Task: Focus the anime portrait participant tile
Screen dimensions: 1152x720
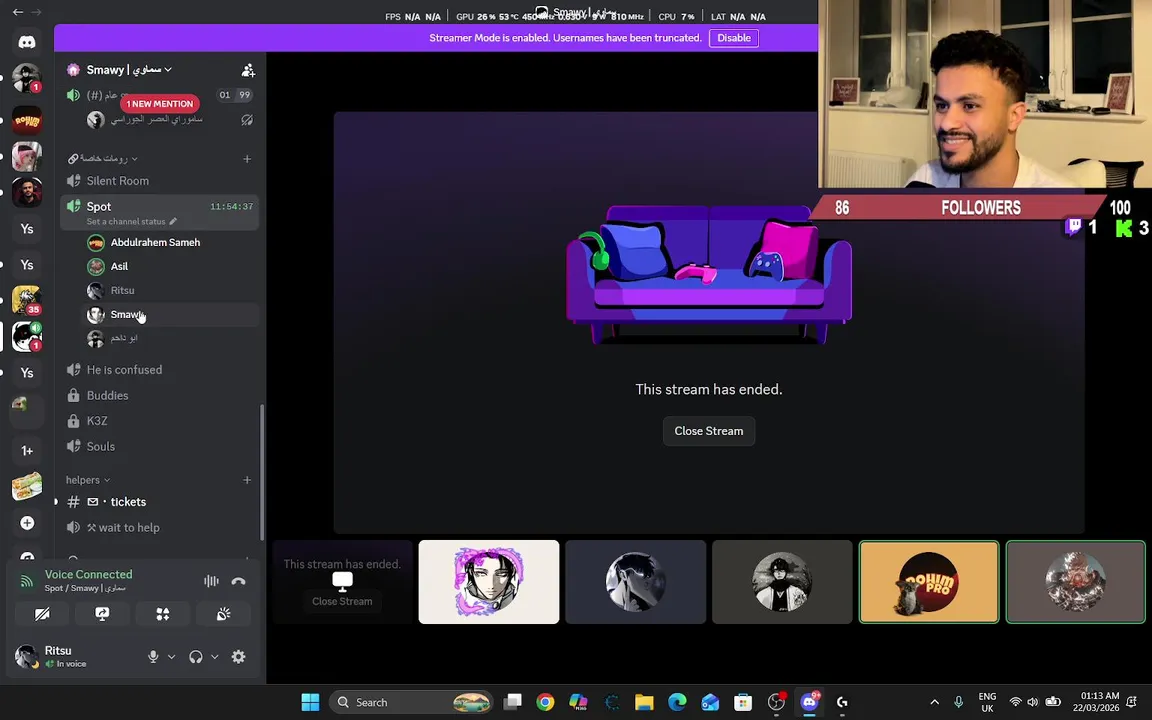Action: (x=489, y=582)
